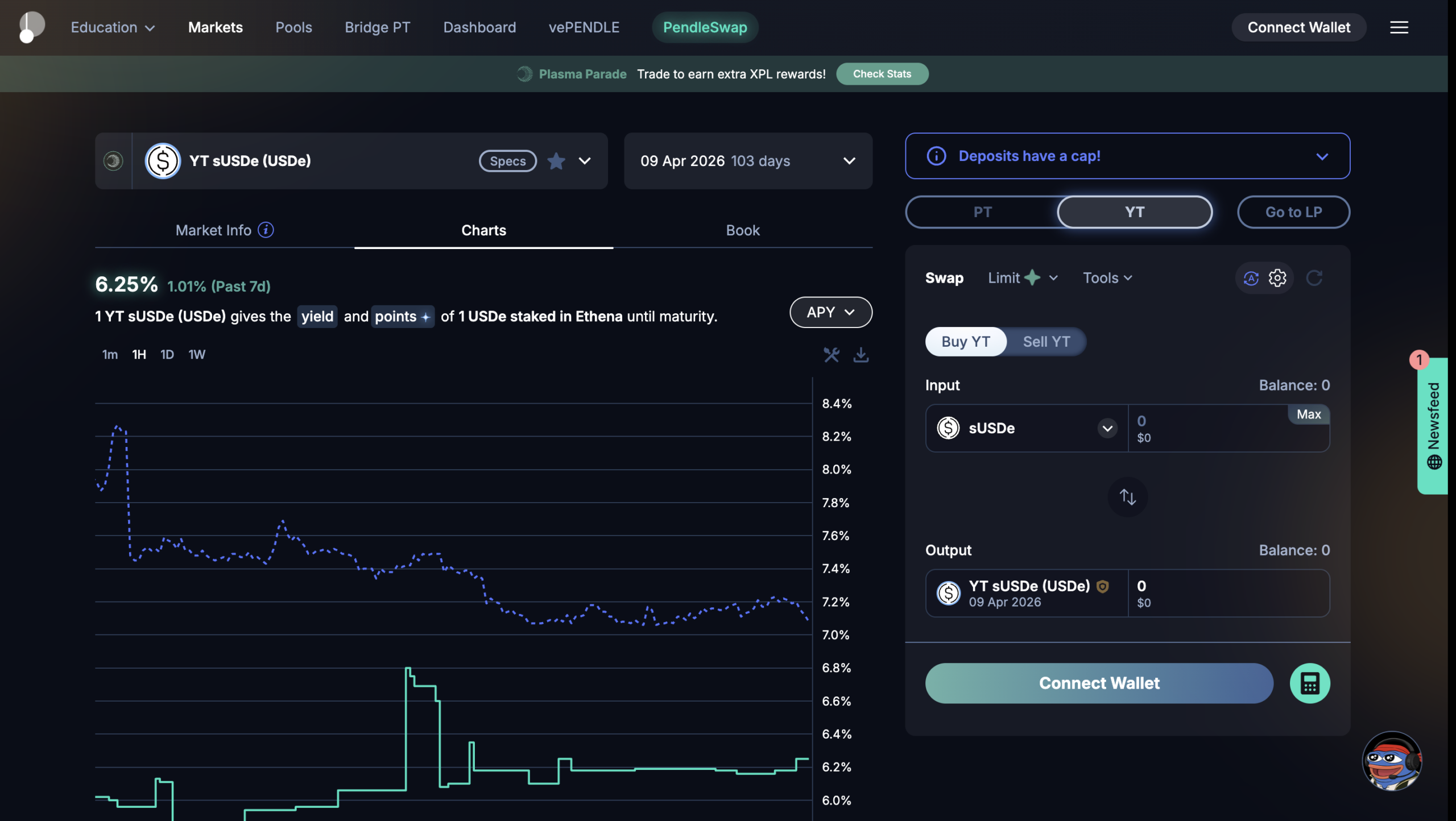Download chart data icon
The height and width of the screenshot is (821, 1456).
coord(861,355)
